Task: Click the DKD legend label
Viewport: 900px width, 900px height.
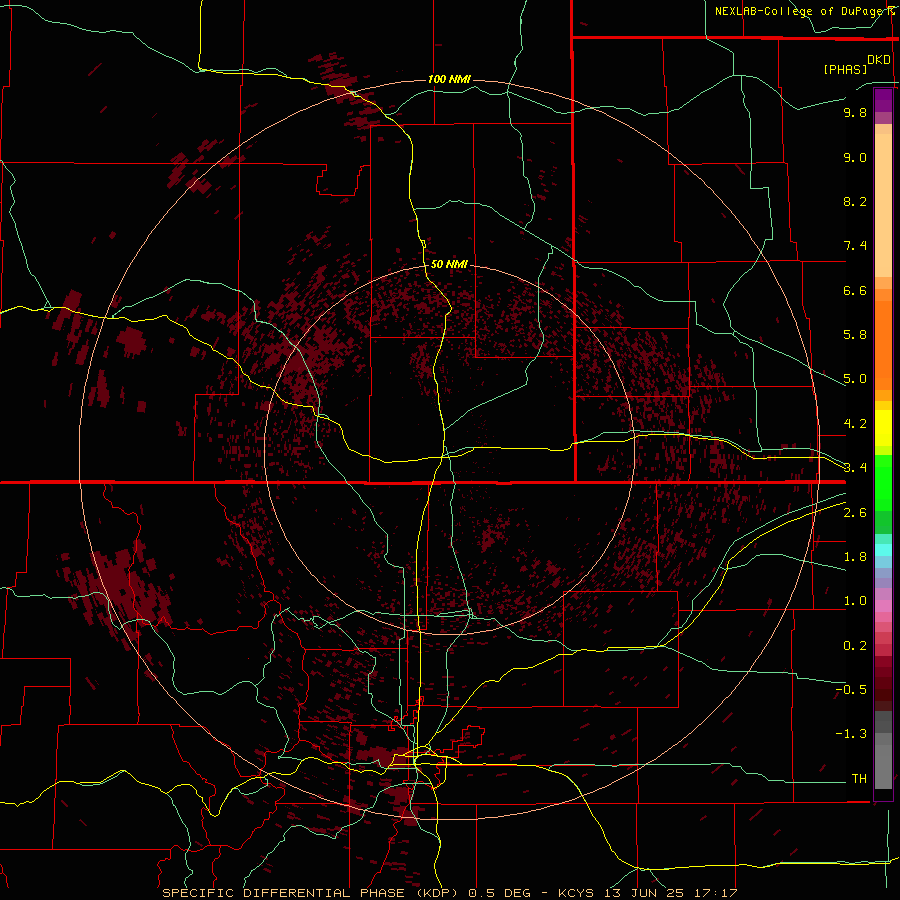Action: [x=879, y=60]
